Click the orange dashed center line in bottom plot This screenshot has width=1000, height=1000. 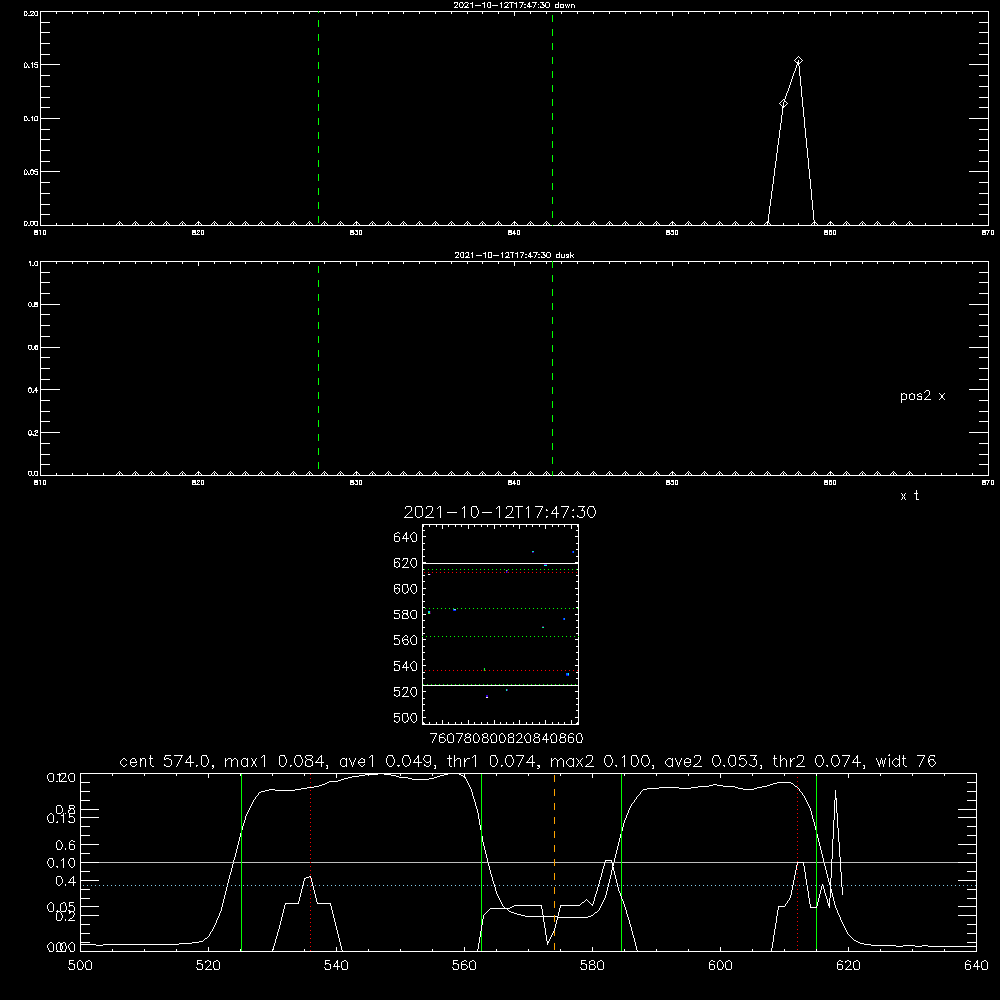[x=554, y=862]
